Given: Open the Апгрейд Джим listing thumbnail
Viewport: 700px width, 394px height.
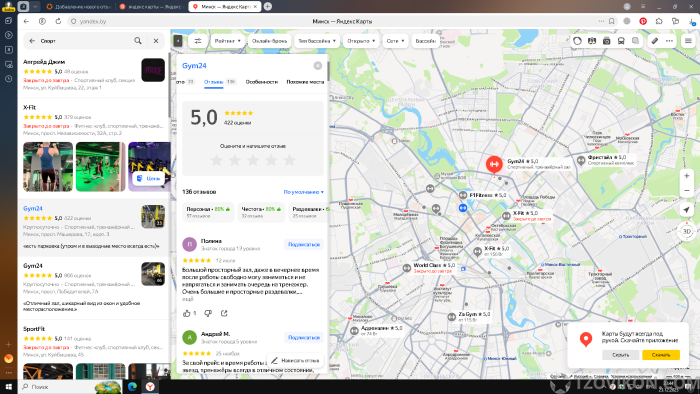Looking at the screenshot, I should (x=153, y=70).
